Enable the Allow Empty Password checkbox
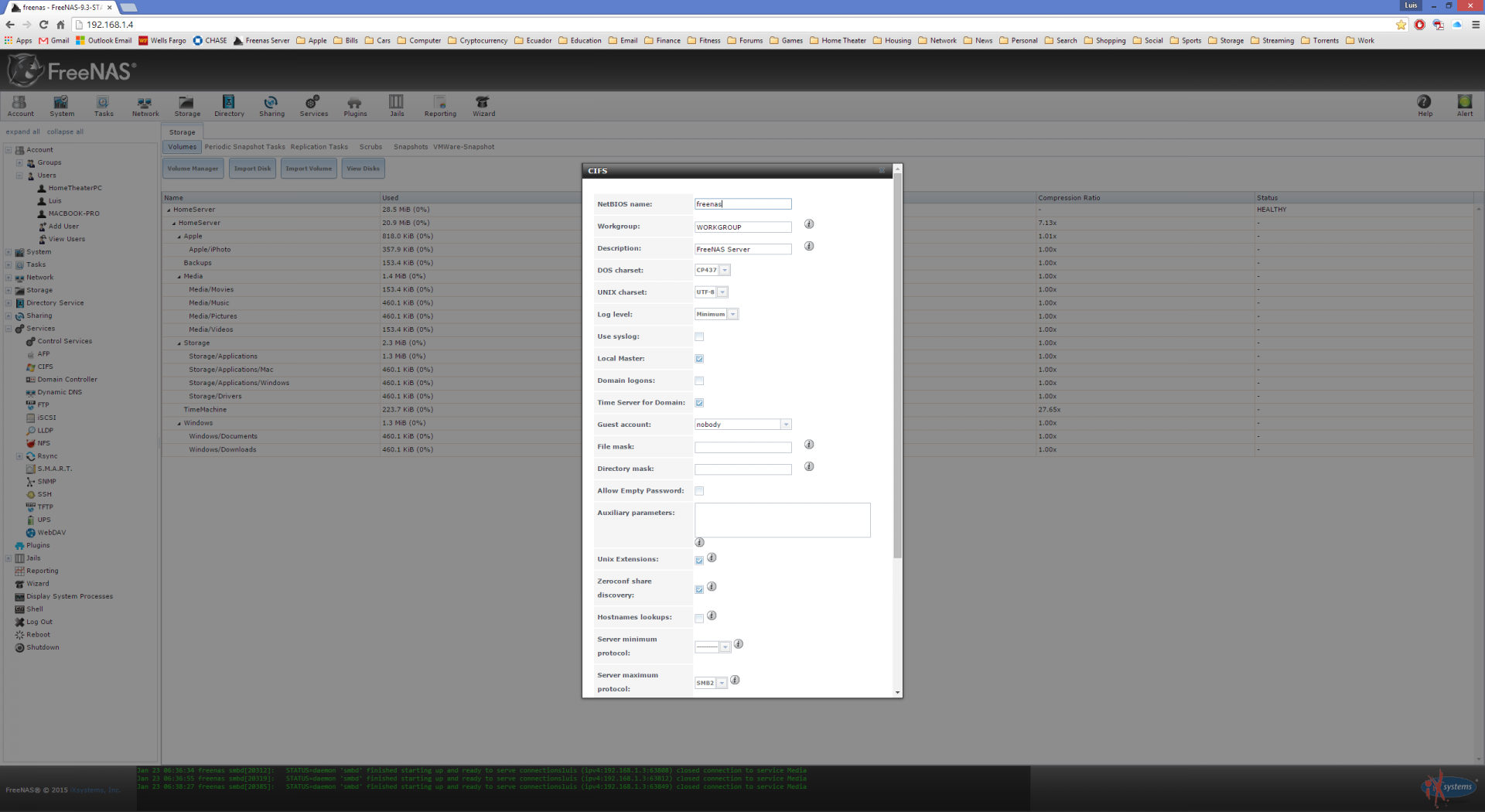The width and height of the screenshot is (1485, 812). click(699, 491)
